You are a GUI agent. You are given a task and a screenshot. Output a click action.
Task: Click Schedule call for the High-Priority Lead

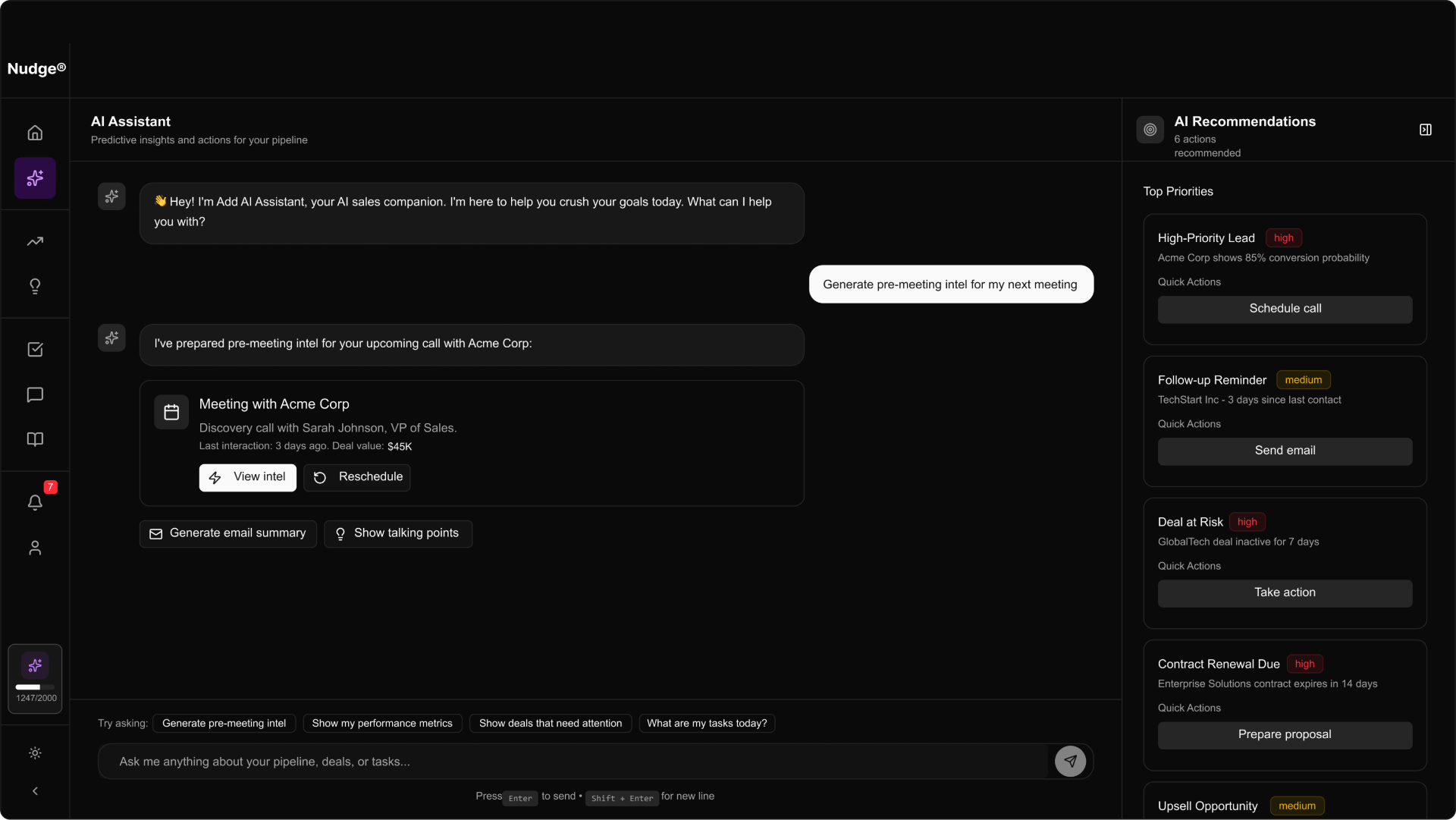coord(1285,309)
